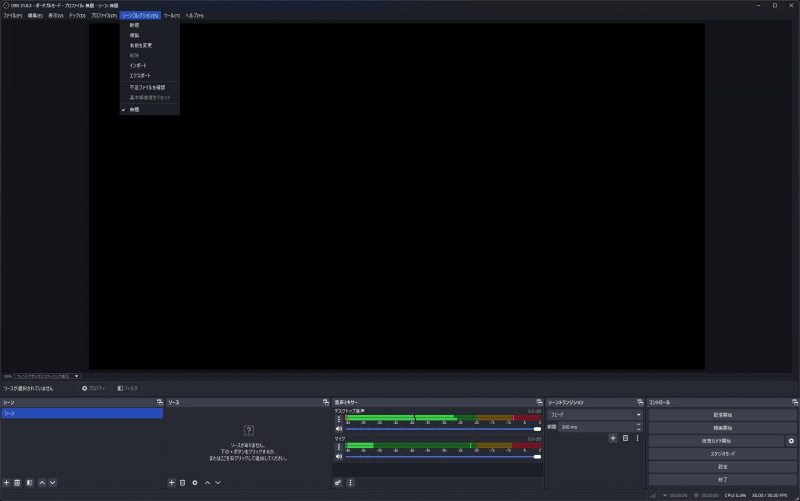Click the 300 ms duration field
Screen dimensions: 800x501
point(596,427)
